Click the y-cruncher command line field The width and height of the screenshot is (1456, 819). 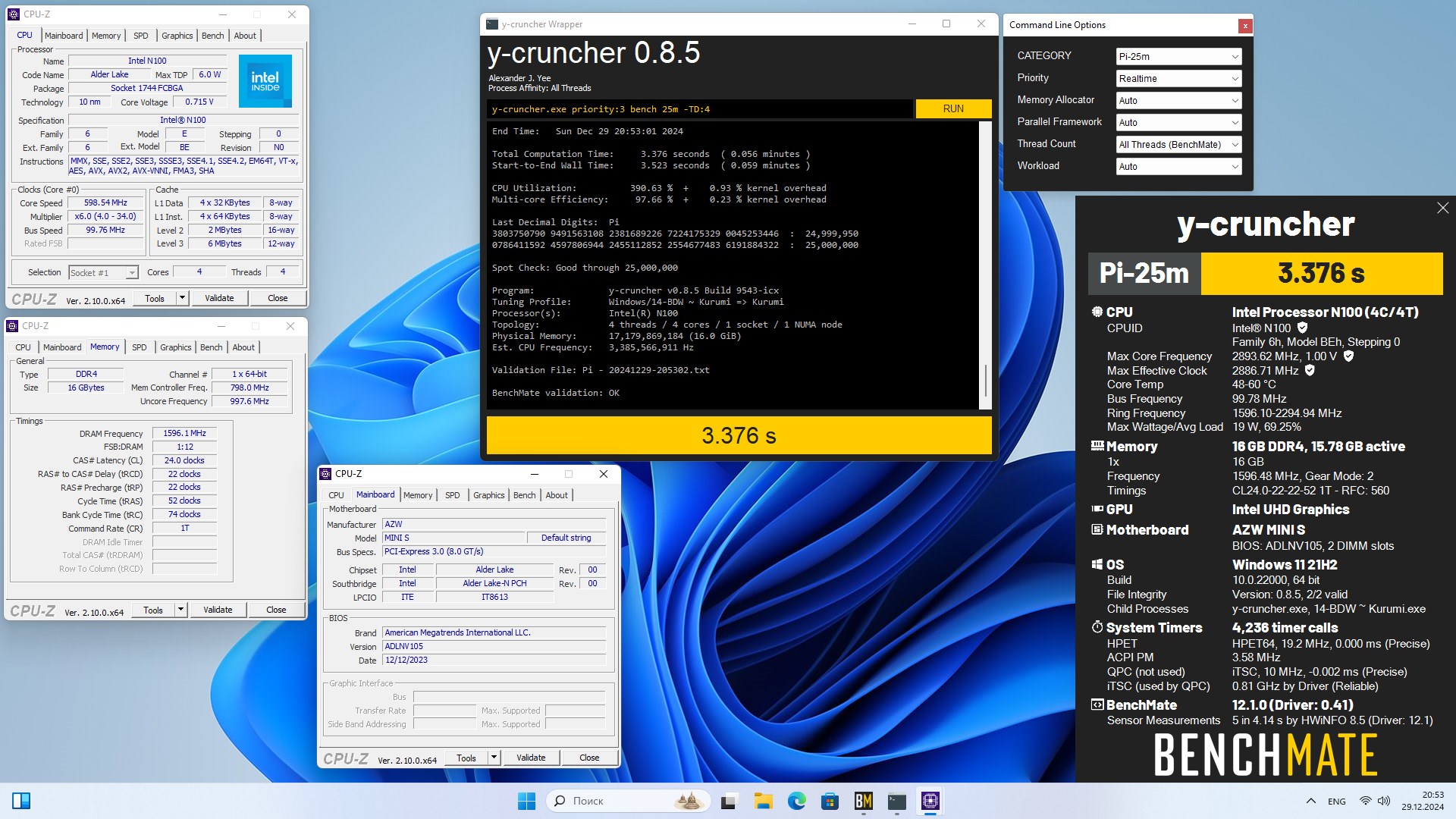tap(700, 109)
